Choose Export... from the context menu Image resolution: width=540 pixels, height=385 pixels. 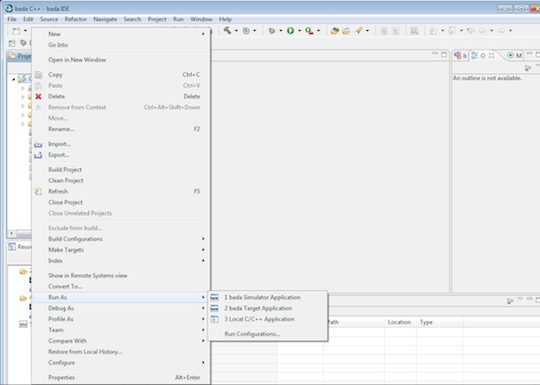pyautogui.click(x=121, y=155)
